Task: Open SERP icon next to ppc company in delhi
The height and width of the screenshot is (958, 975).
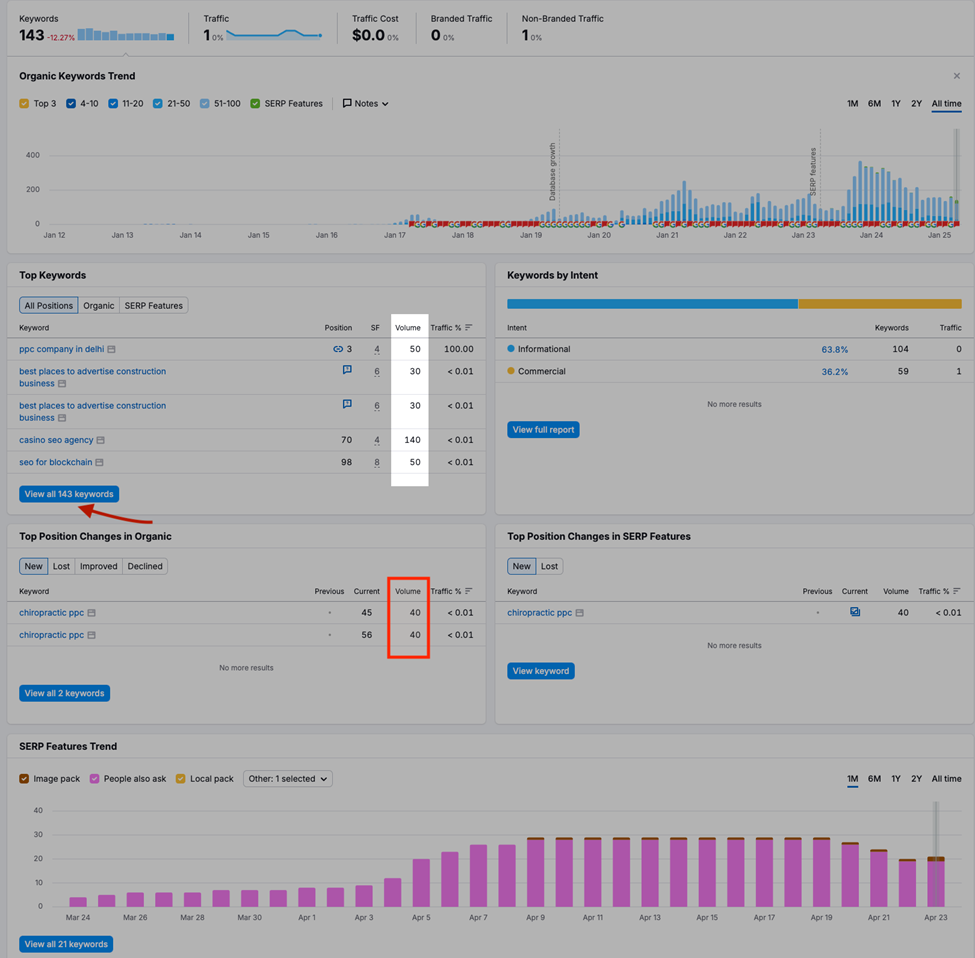Action: pos(111,349)
